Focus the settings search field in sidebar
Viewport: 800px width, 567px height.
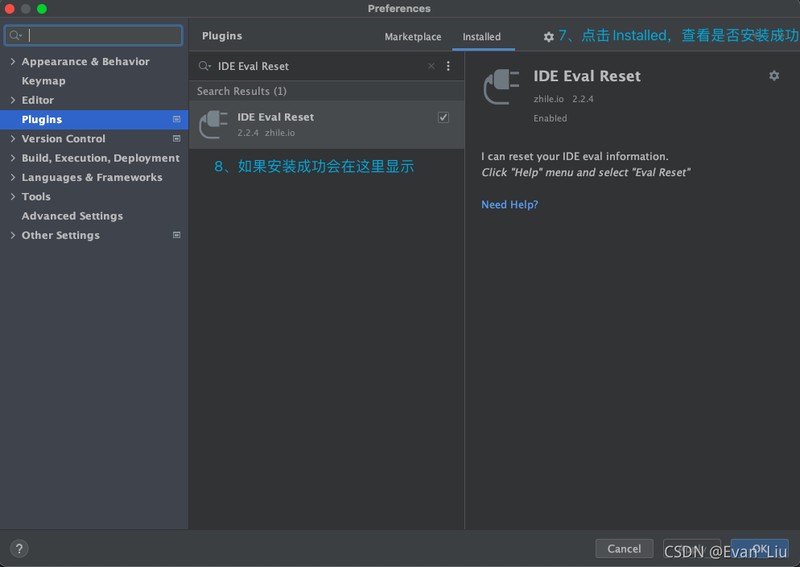click(x=100, y=36)
